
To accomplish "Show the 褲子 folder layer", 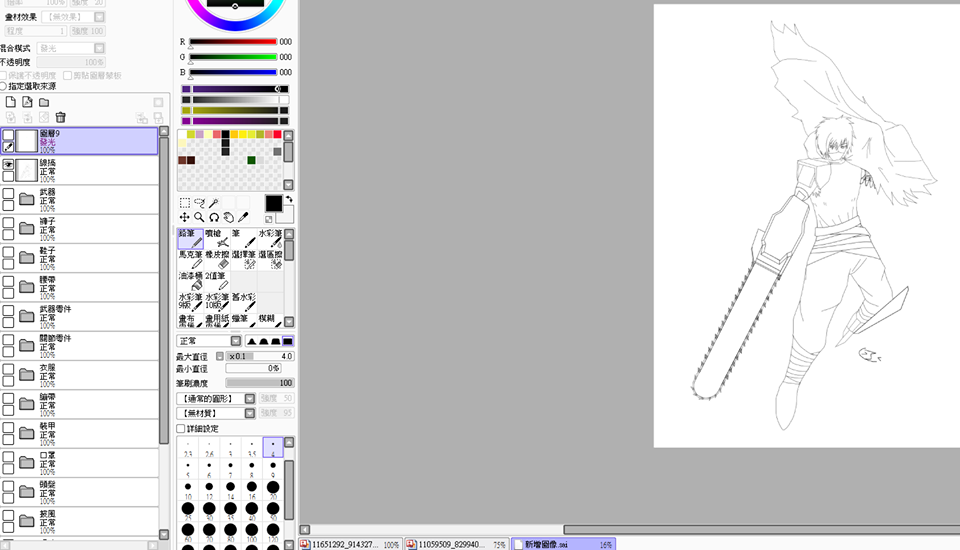I will click(8, 223).
